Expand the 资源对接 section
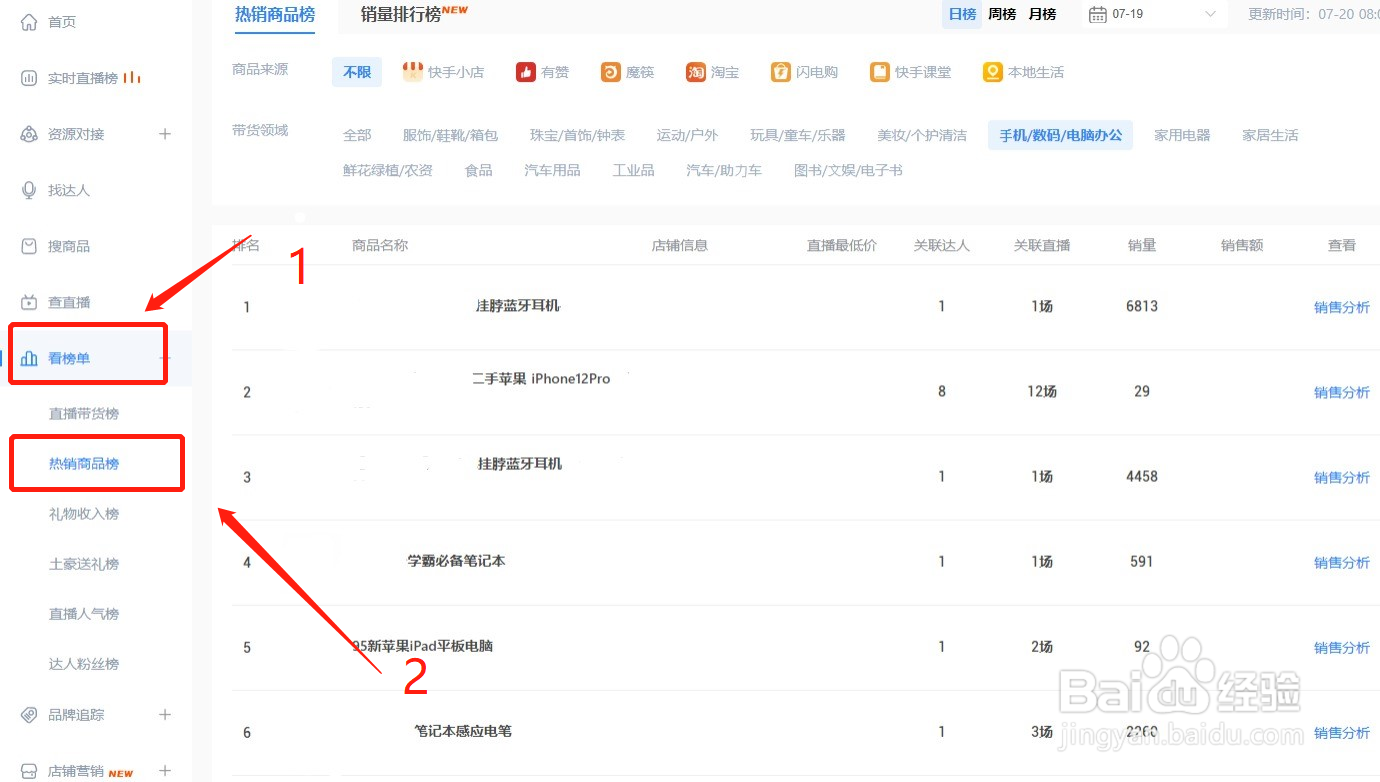1380x782 pixels. [x=165, y=133]
